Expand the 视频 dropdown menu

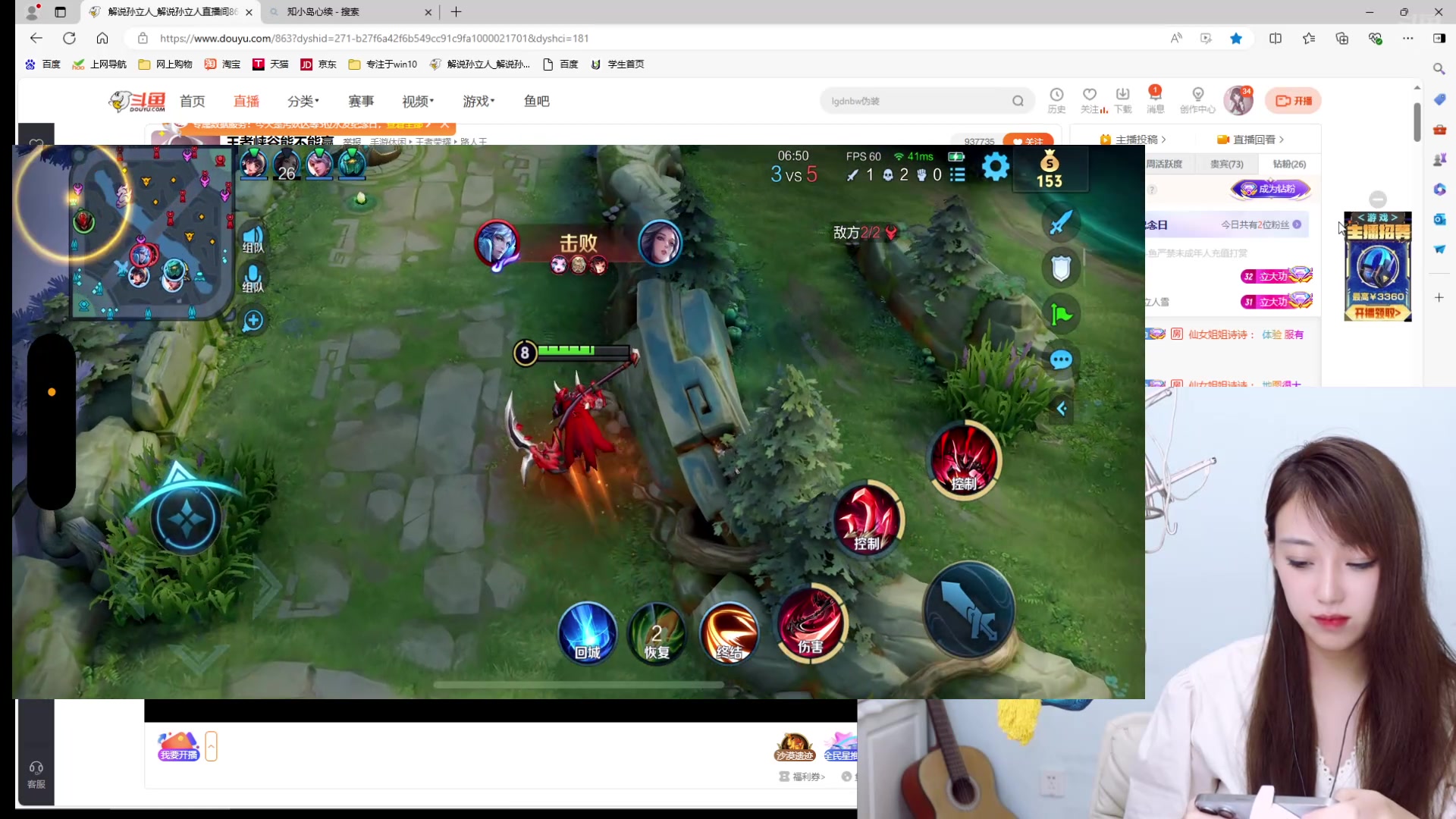[x=418, y=101]
